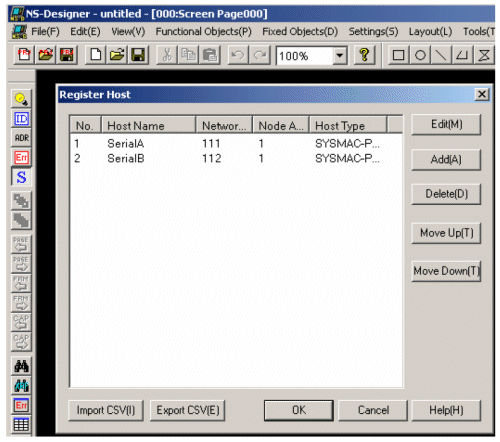This screenshot has width=500, height=442.
Task: Confirm the dialog with OK
Action: point(299,410)
